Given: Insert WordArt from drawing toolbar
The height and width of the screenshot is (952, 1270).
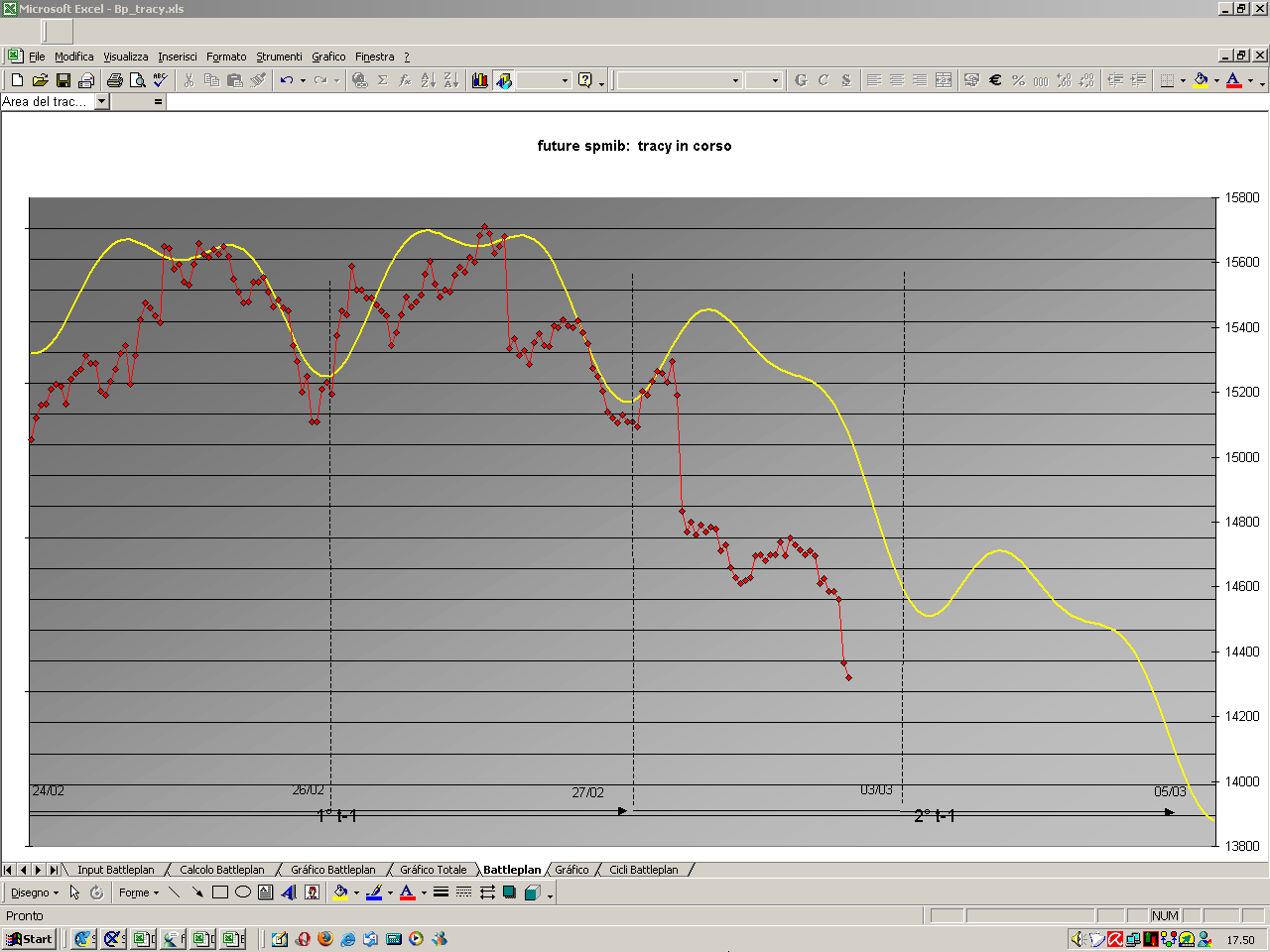Looking at the screenshot, I should (289, 892).
